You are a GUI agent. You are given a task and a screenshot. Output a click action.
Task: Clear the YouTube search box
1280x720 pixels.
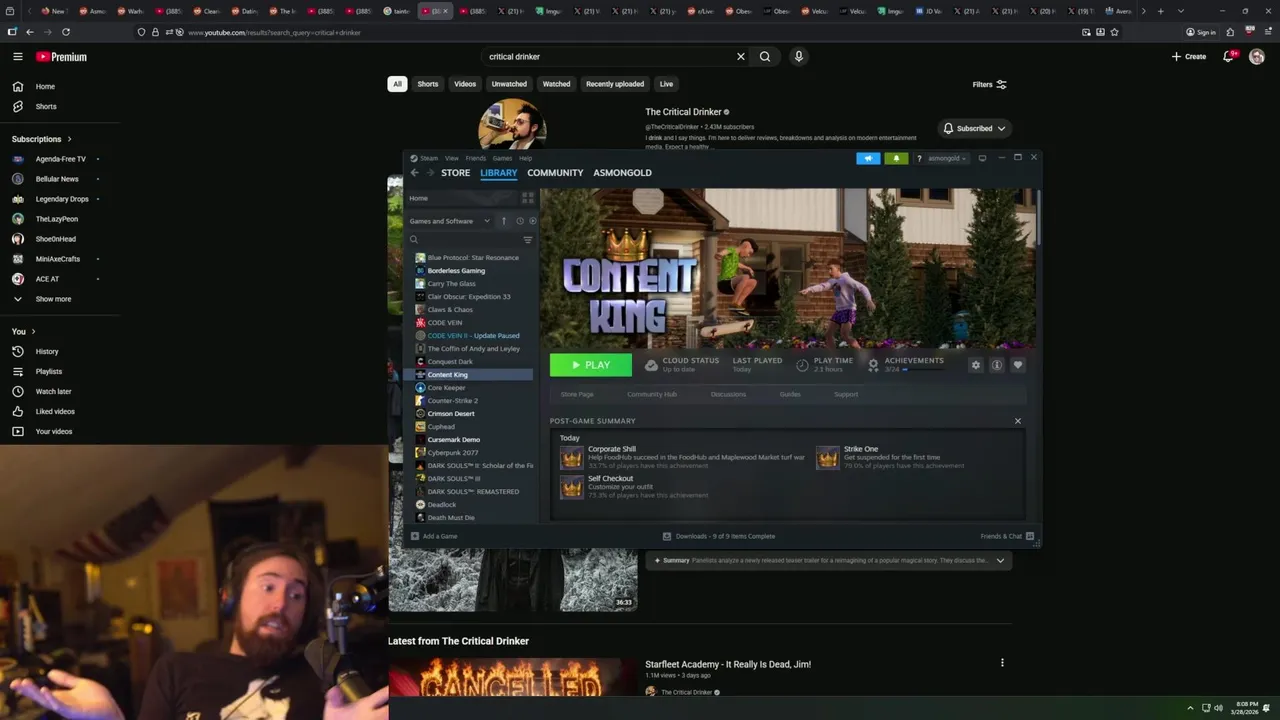coord(741,57)
